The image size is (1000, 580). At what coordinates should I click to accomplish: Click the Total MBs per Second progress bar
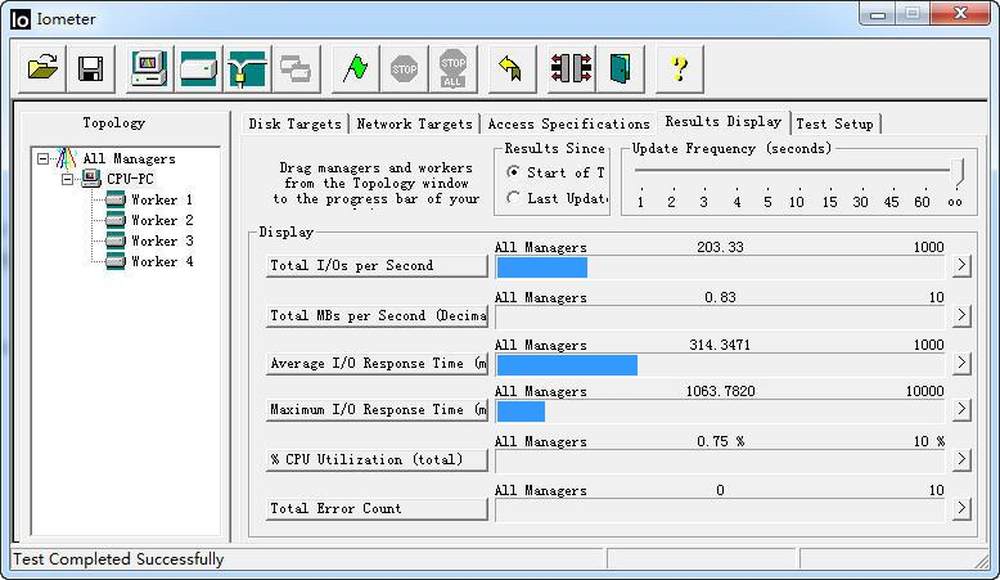point(720,317)
